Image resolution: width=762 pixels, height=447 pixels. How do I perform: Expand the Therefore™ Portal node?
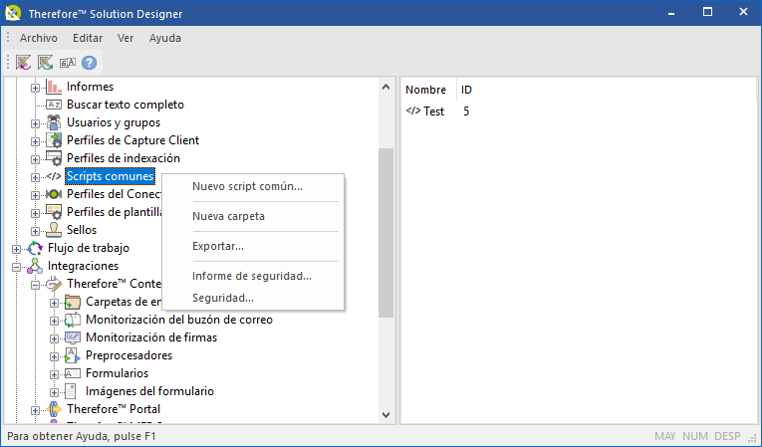click(x=36, y=410)
